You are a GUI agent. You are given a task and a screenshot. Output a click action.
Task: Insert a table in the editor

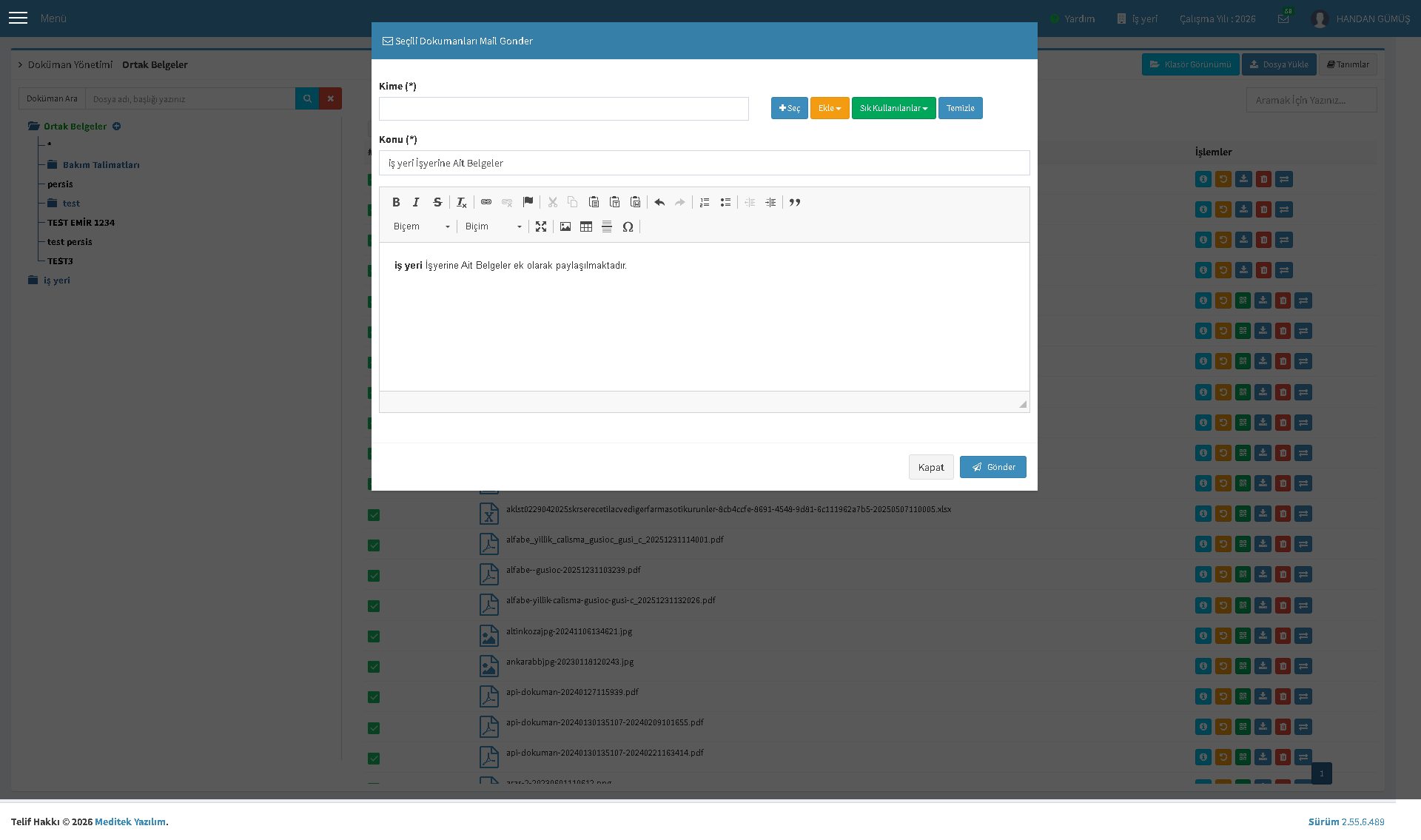[586, 226]
